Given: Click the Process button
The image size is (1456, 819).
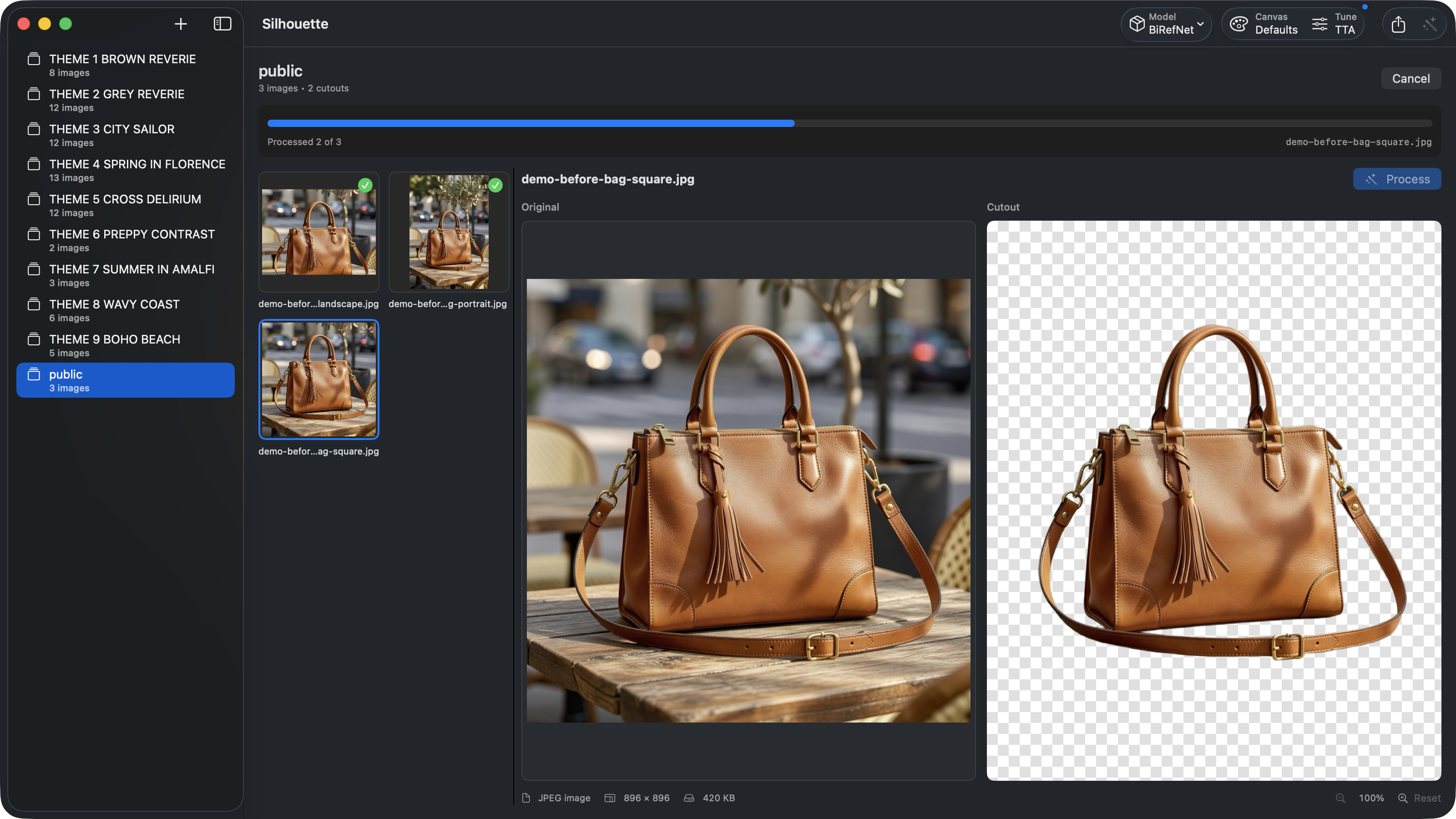Looking at the screenshot, I should click(1397, 179).
